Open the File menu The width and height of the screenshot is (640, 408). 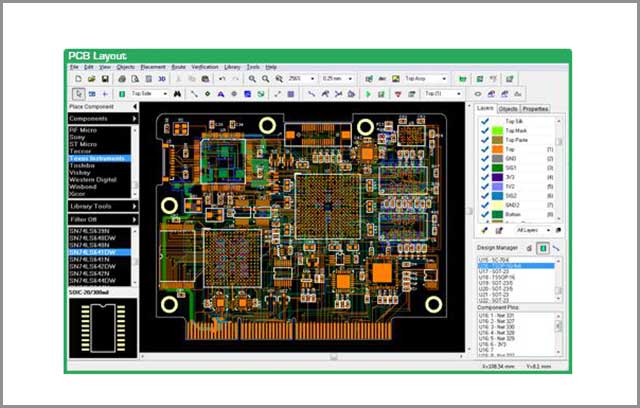(74, 67)
